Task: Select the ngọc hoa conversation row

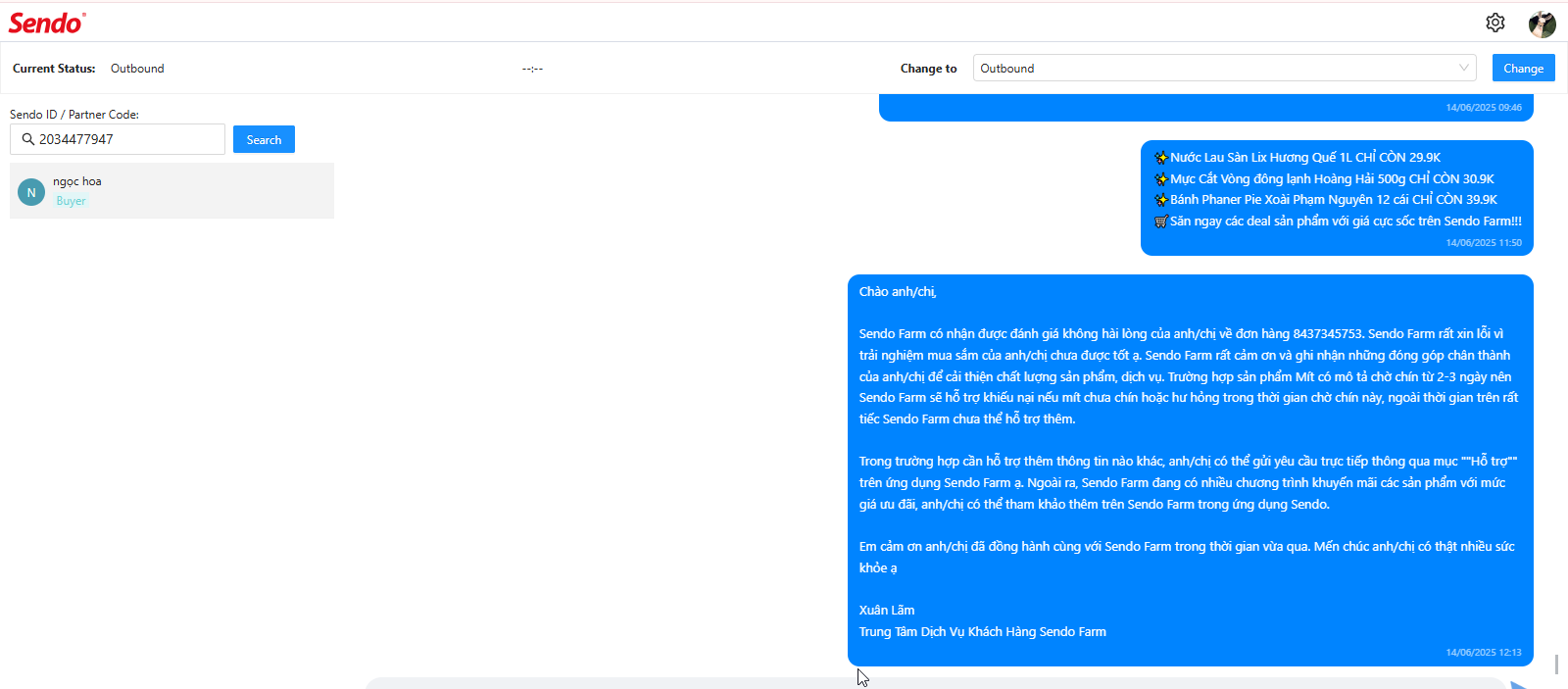Action: coord(171,190)
